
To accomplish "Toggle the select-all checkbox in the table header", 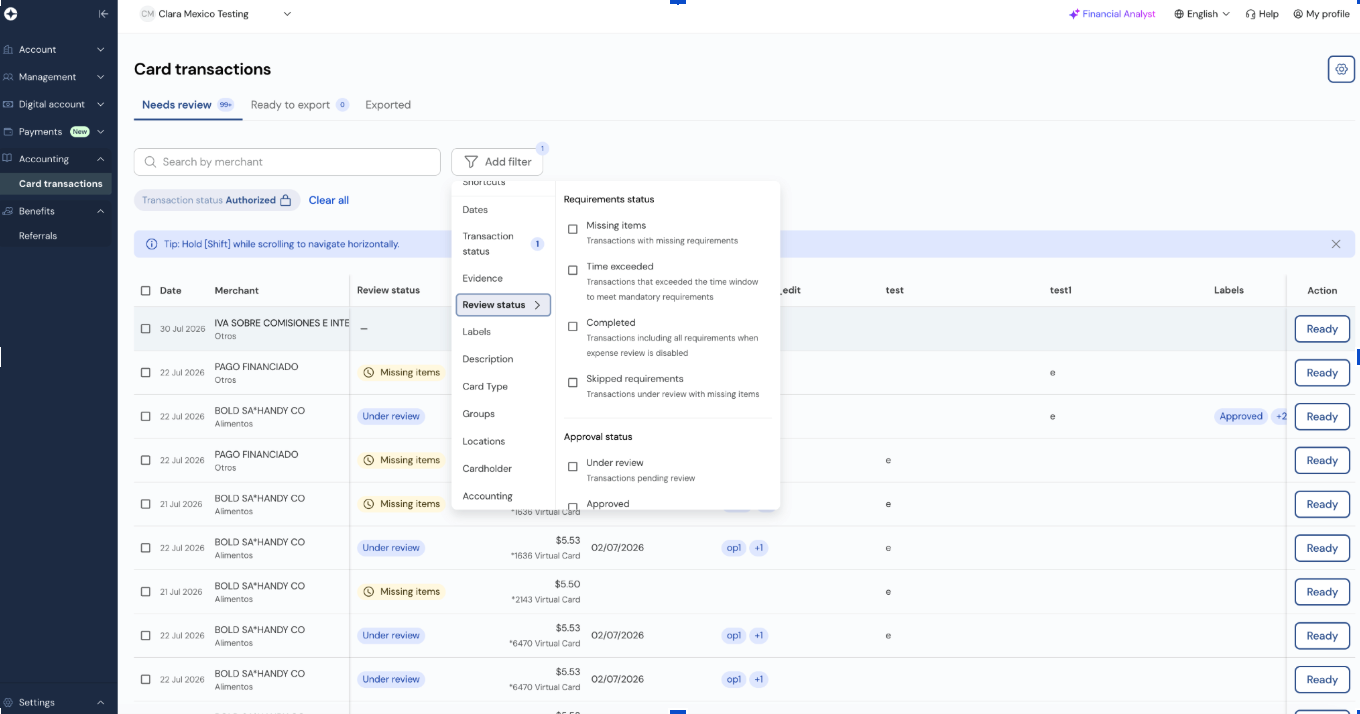I will click(x=146, y=291).
